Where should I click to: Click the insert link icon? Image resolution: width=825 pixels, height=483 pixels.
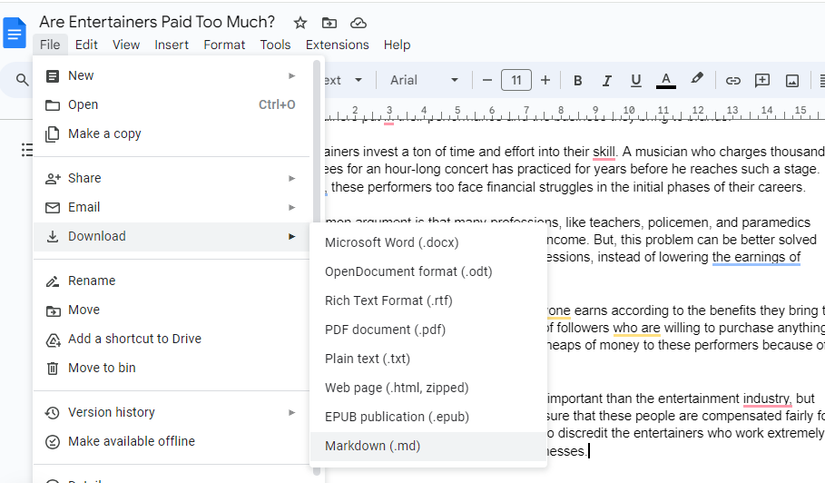tap(733, 80)
